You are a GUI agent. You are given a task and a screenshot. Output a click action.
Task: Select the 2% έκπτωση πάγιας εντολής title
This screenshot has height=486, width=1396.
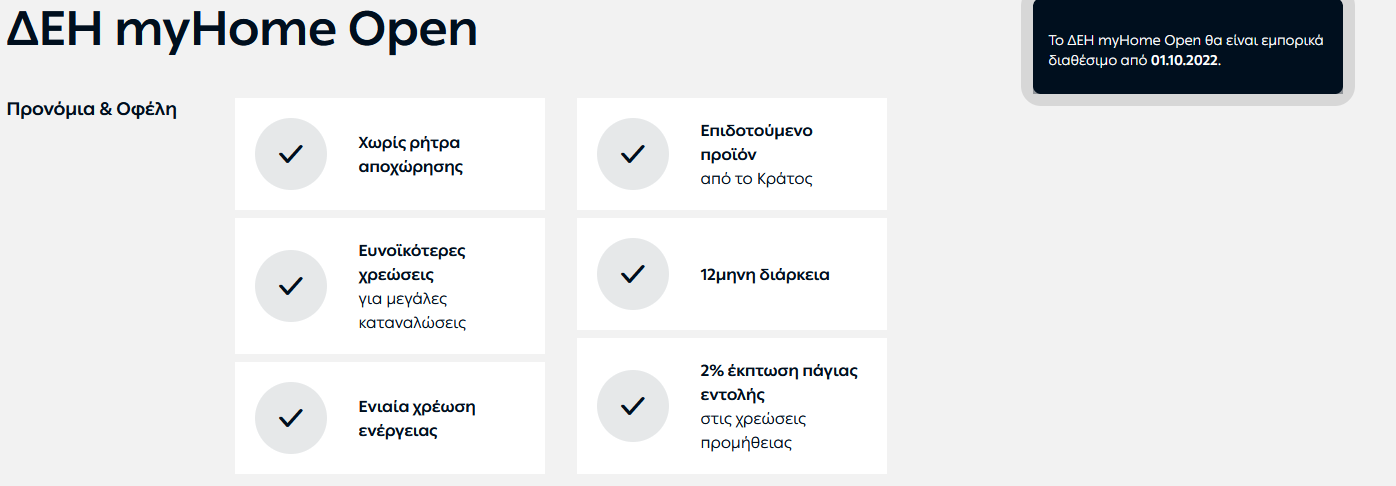(779, 382)
